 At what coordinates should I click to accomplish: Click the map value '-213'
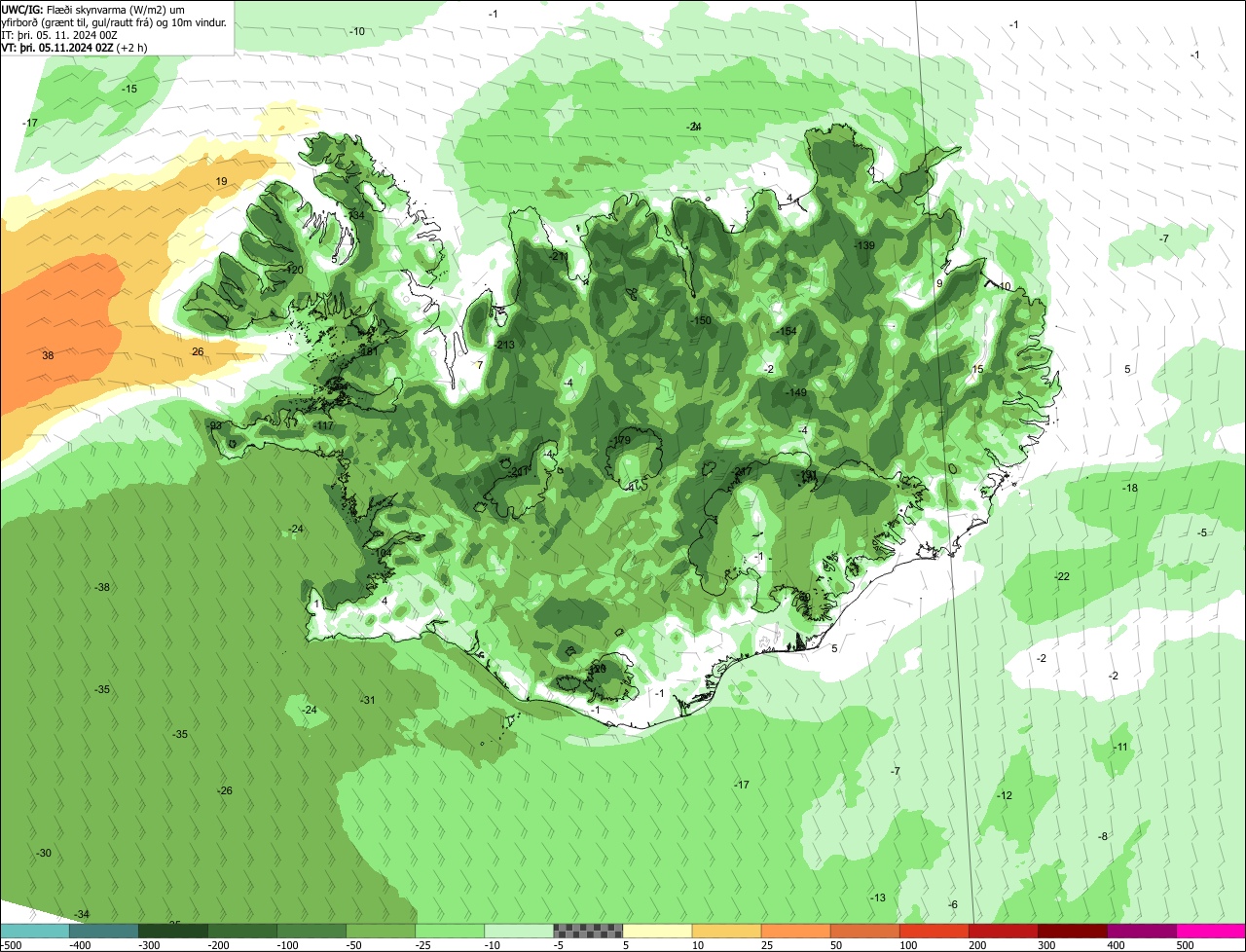click(x=504, y=346)
